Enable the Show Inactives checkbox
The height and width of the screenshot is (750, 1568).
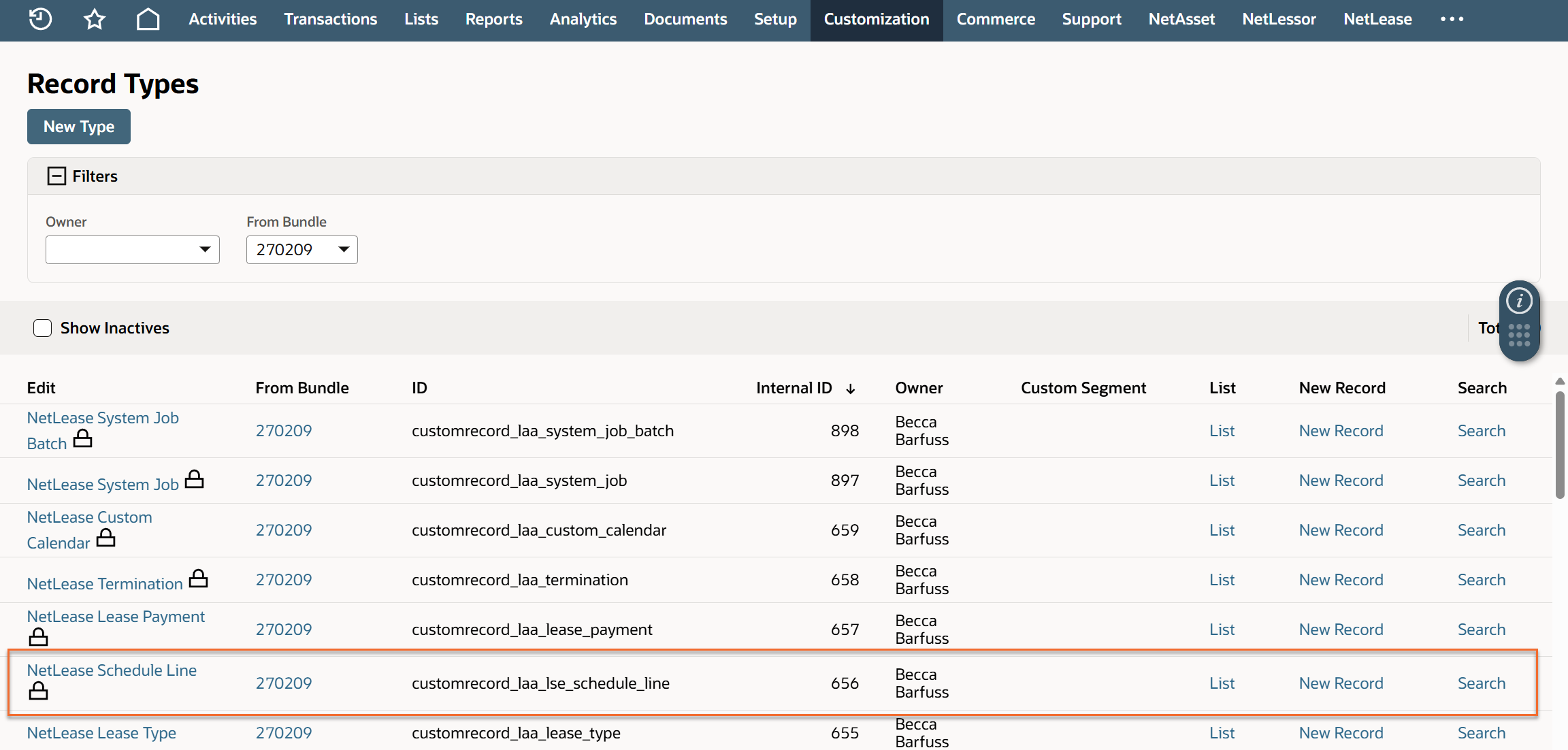[x=43, y=328]
